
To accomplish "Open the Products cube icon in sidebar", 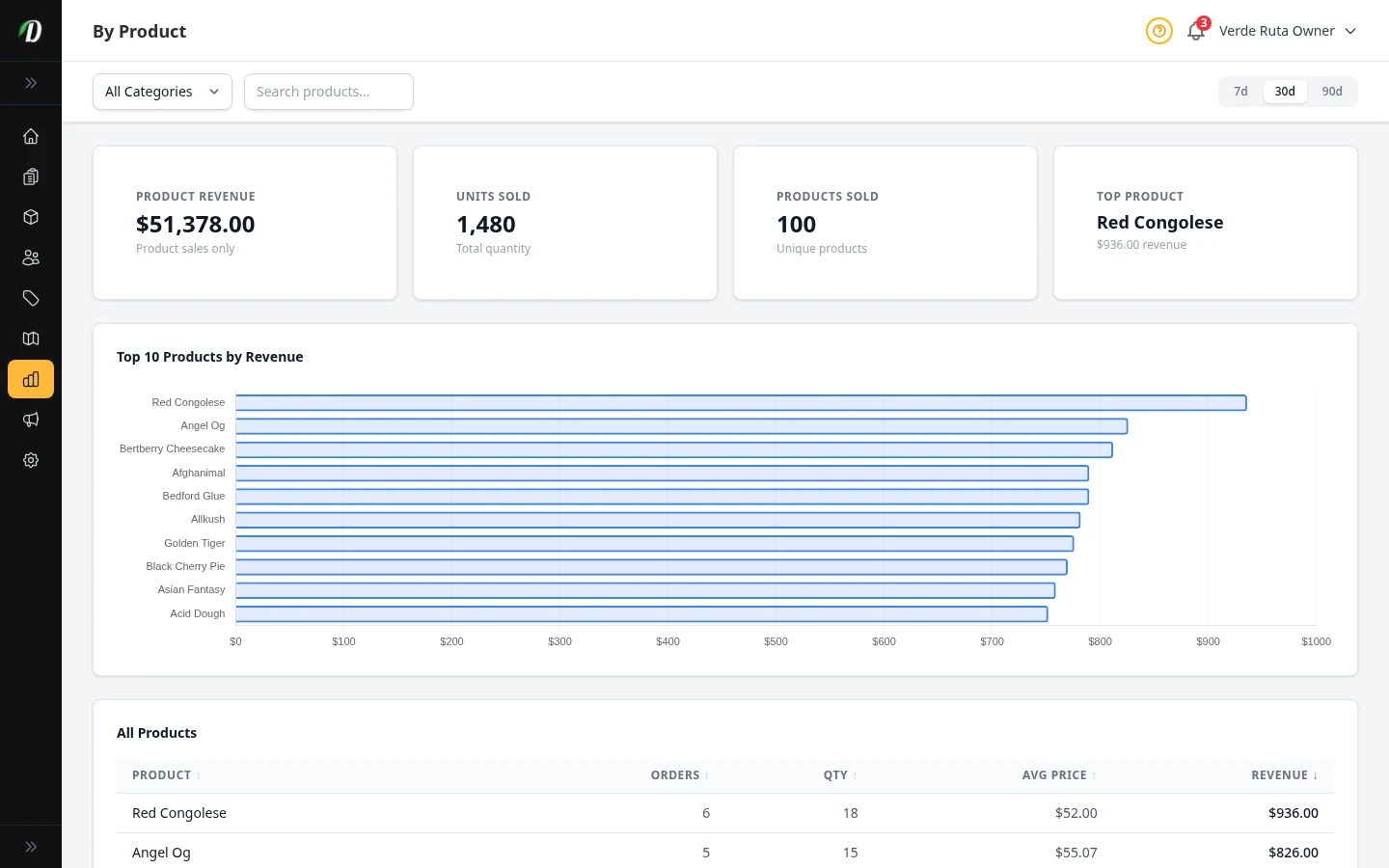I will 31,217.
